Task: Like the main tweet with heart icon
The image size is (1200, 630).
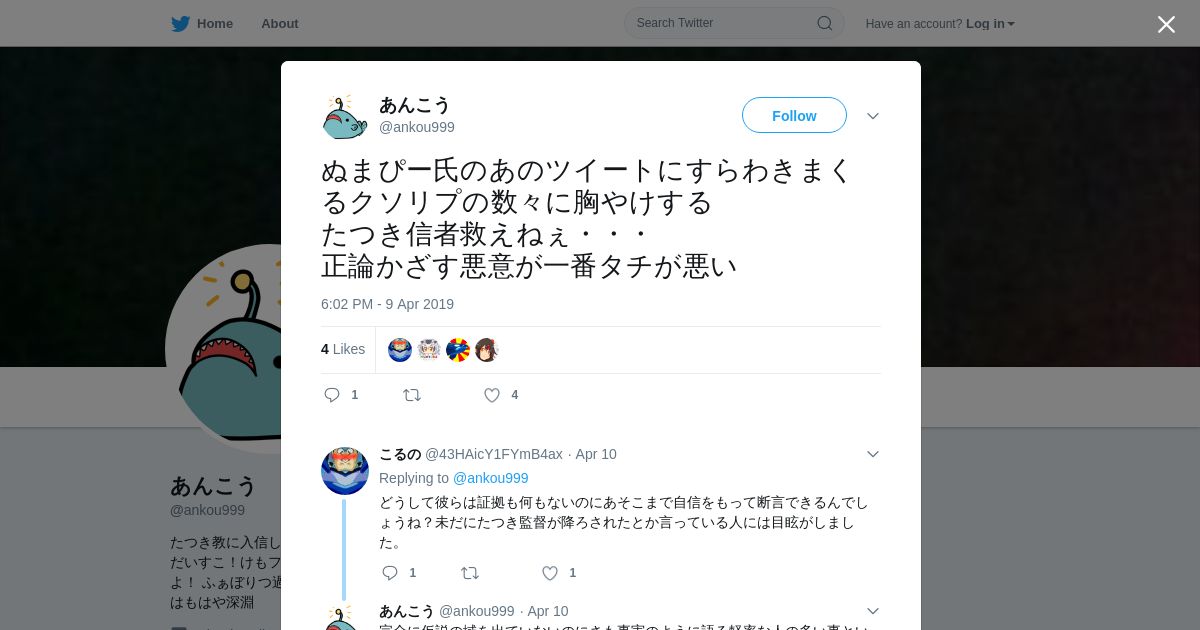Action: click(x=492, y=395)
